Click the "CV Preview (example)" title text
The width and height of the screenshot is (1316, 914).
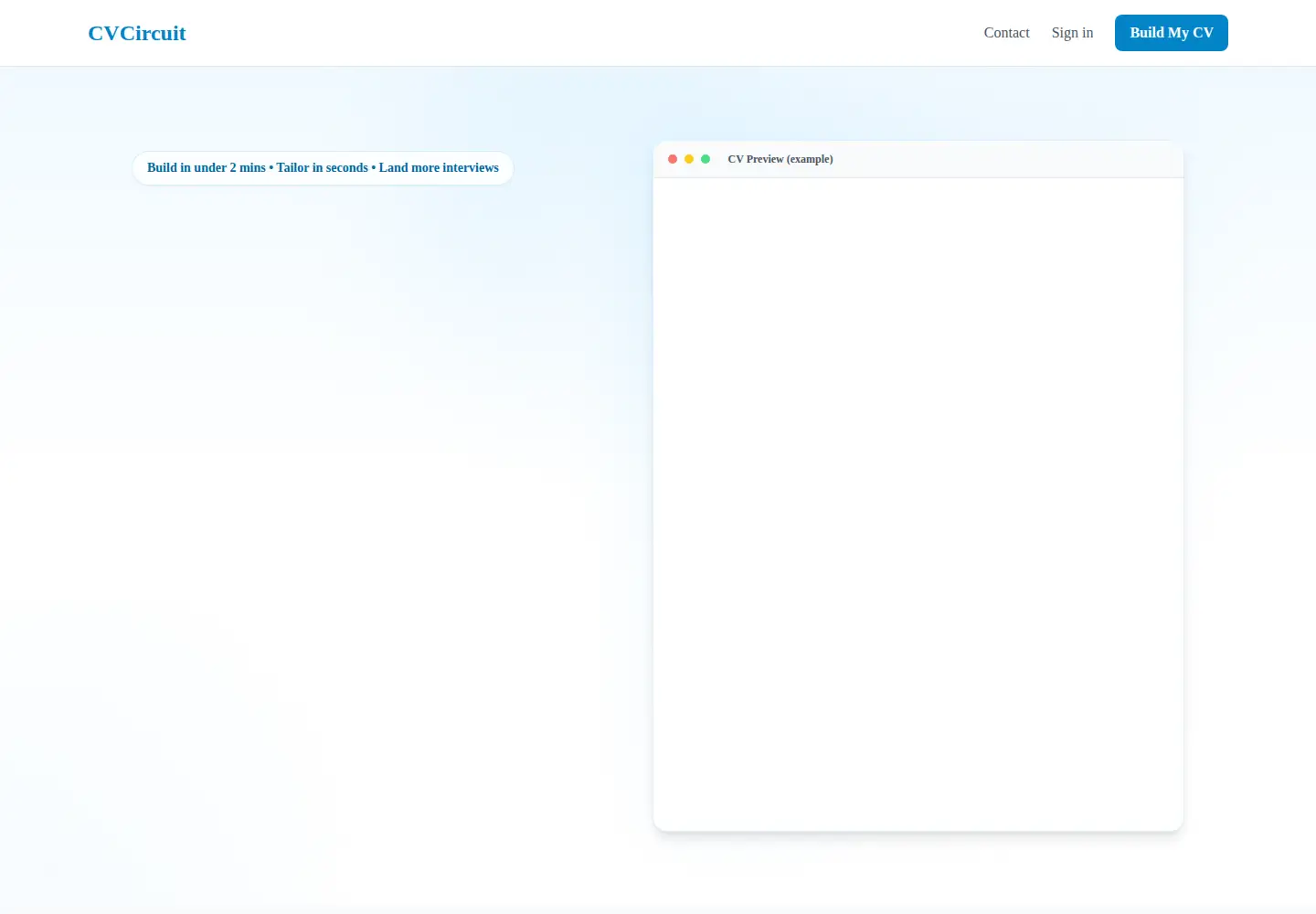coord(780,159)
